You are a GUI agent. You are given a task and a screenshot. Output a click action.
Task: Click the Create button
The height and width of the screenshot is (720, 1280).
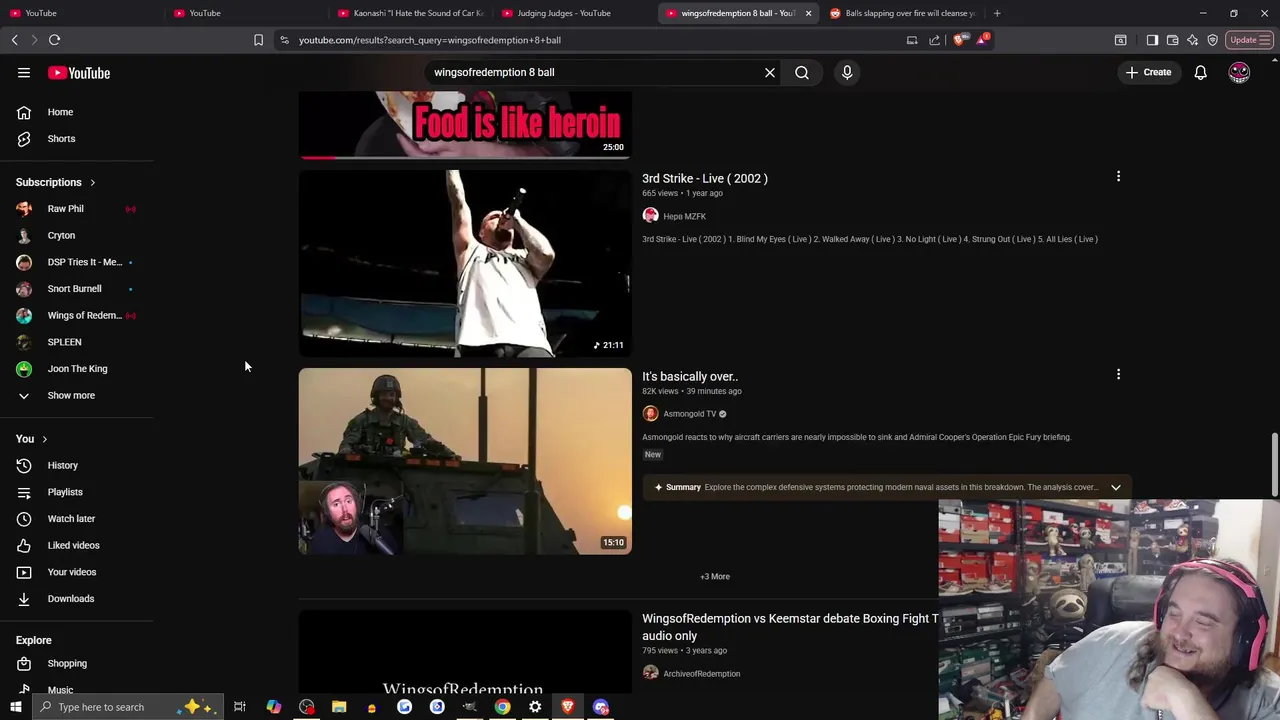(1148, 72)
